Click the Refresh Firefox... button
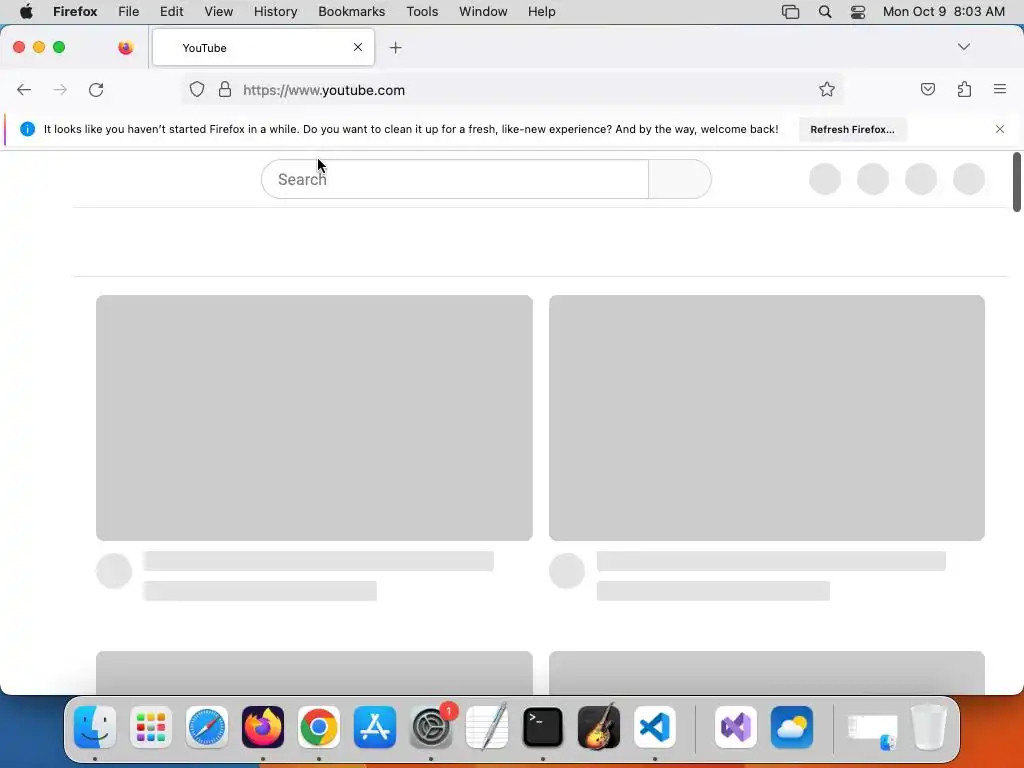Screen dimensions: 1024x768 tap(852, 129)
